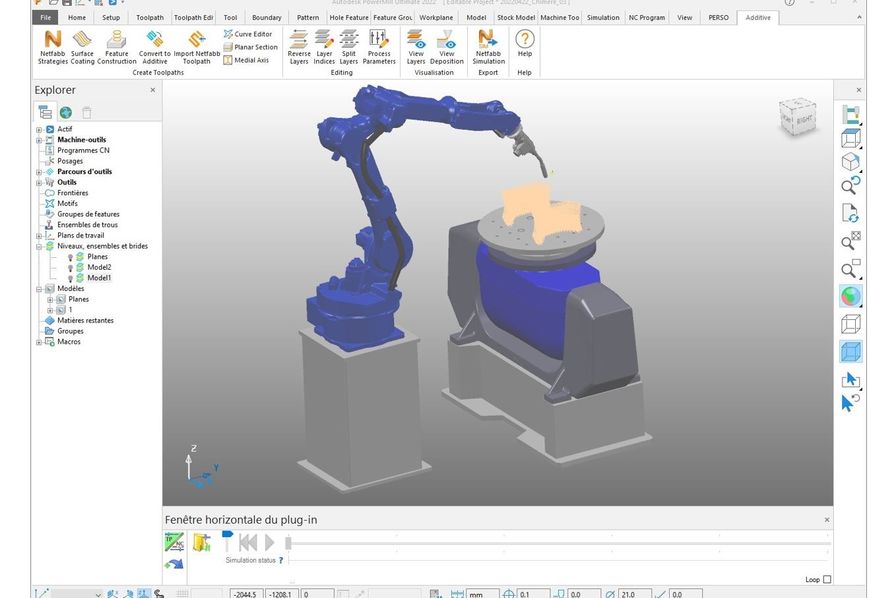The width and height of the screenshot is (896, 598).
Task: Toggle the blue block display button
Action: click(x=850, y=352)
